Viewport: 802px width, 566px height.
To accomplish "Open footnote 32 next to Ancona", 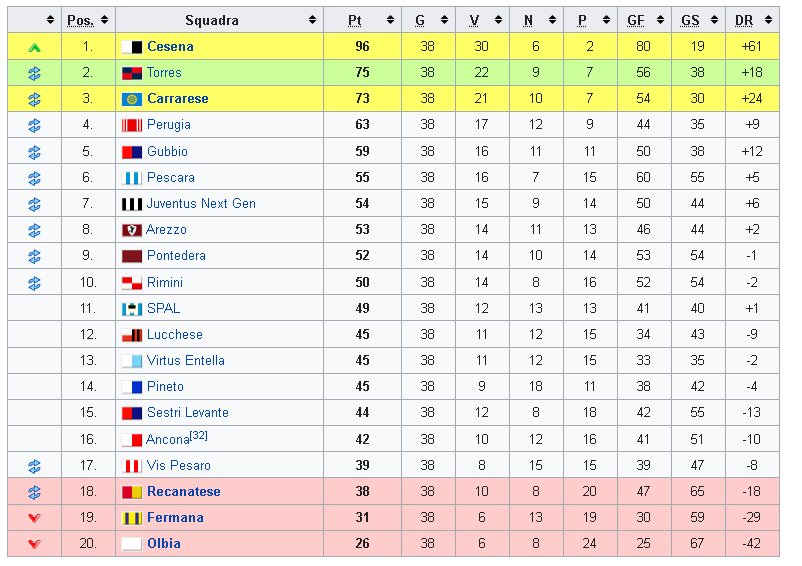I will click(199, 436).
